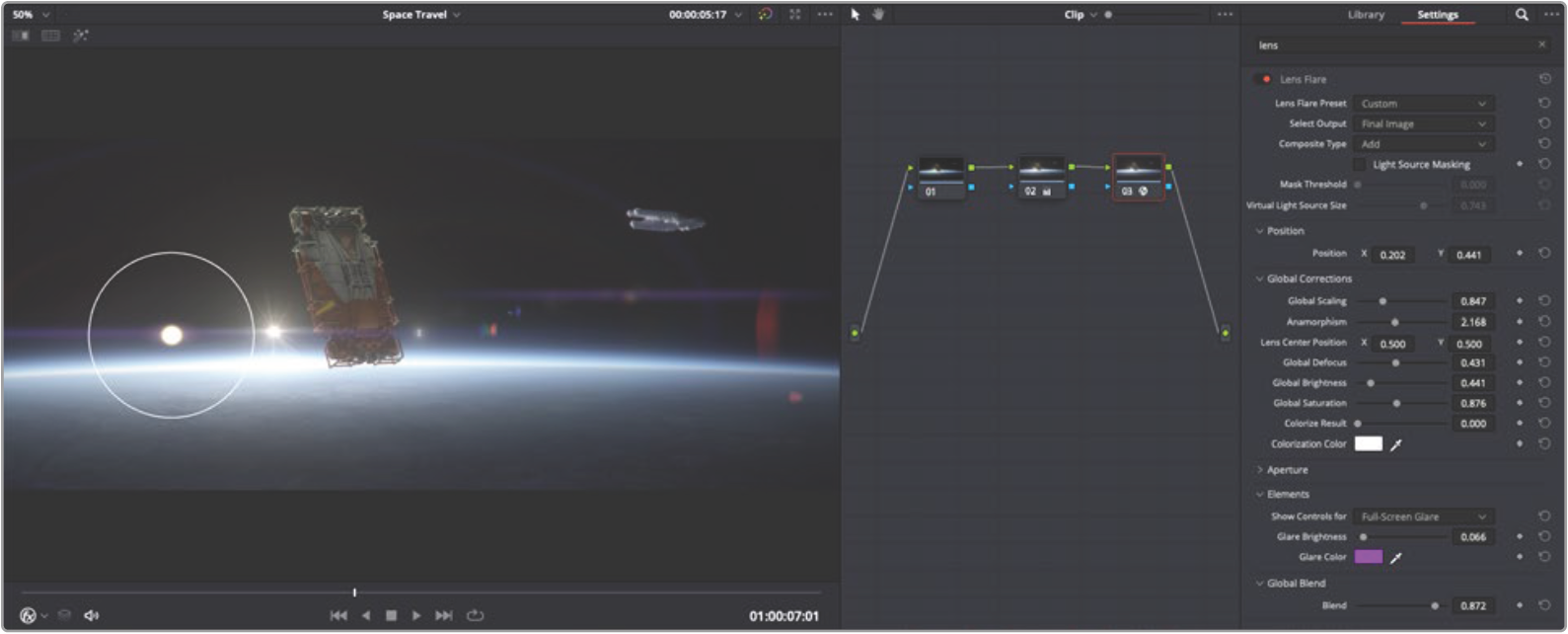1568x634 pixels.
Task: Open the Lens Flare Preset dropdown
Action: 1423,104
